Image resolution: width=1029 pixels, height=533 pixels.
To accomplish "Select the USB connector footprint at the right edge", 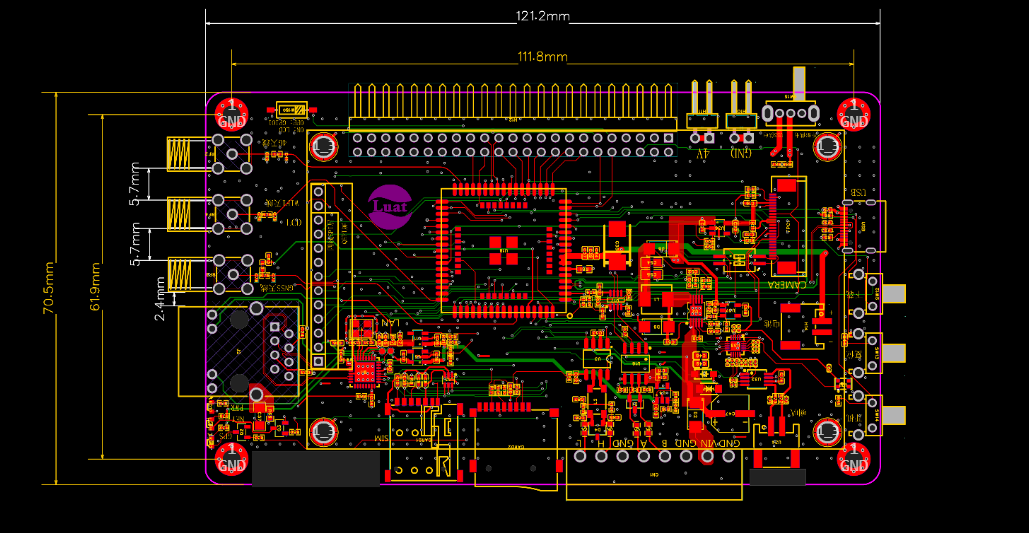I will (x=862, y=226).
